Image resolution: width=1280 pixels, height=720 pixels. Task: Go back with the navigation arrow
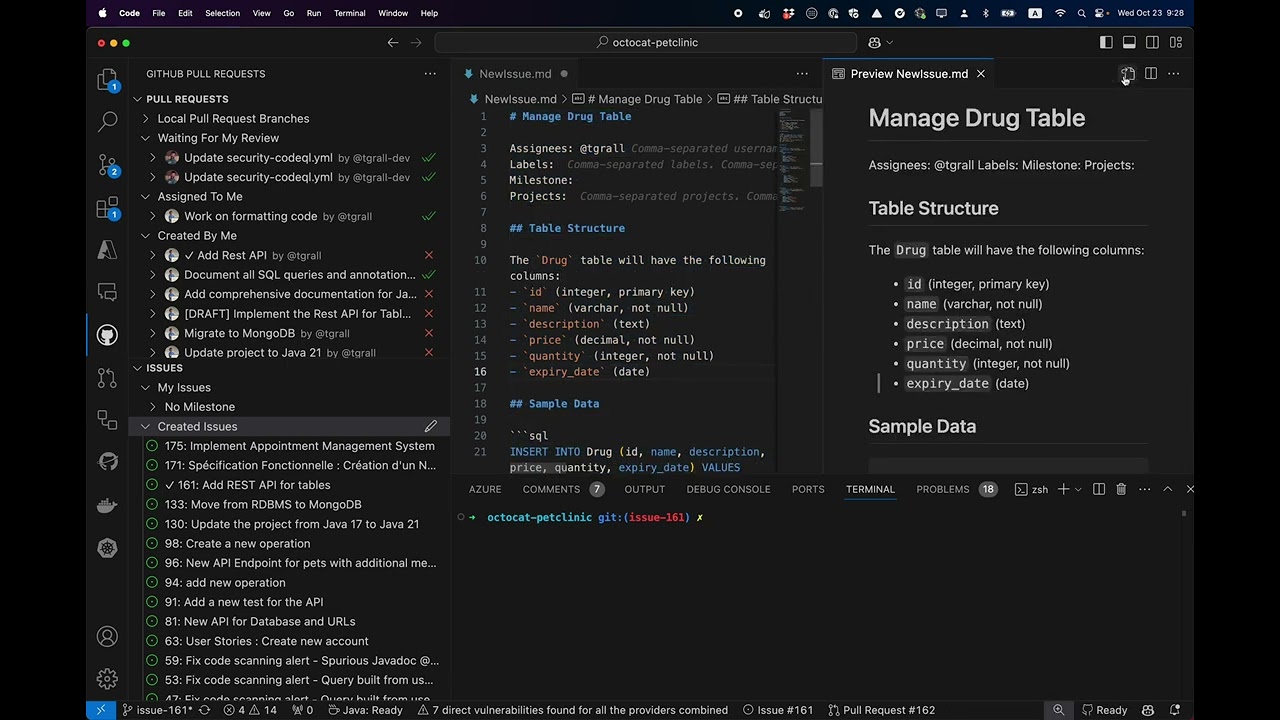point(393,42)
